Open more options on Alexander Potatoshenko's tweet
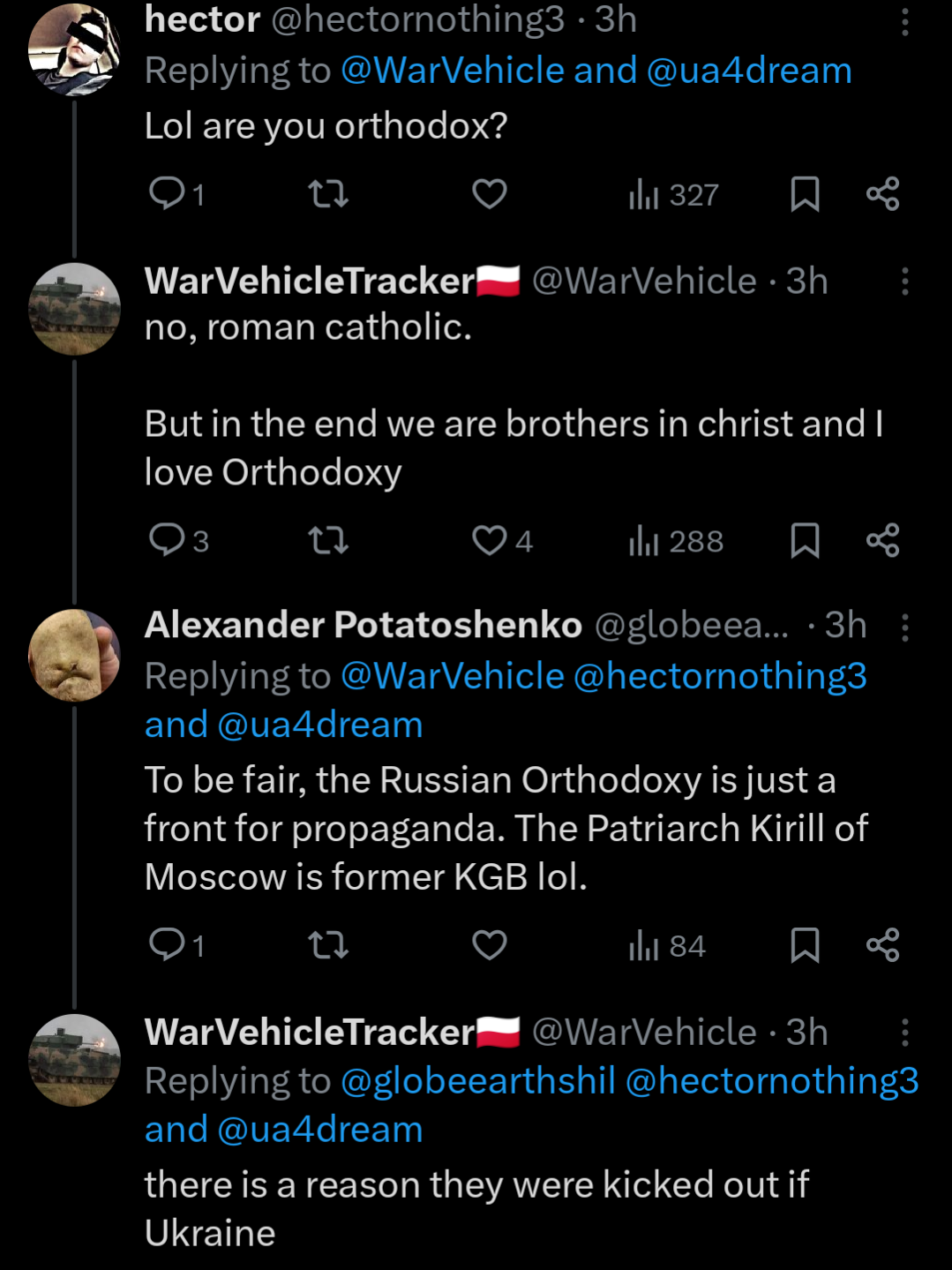 point(904,627)
